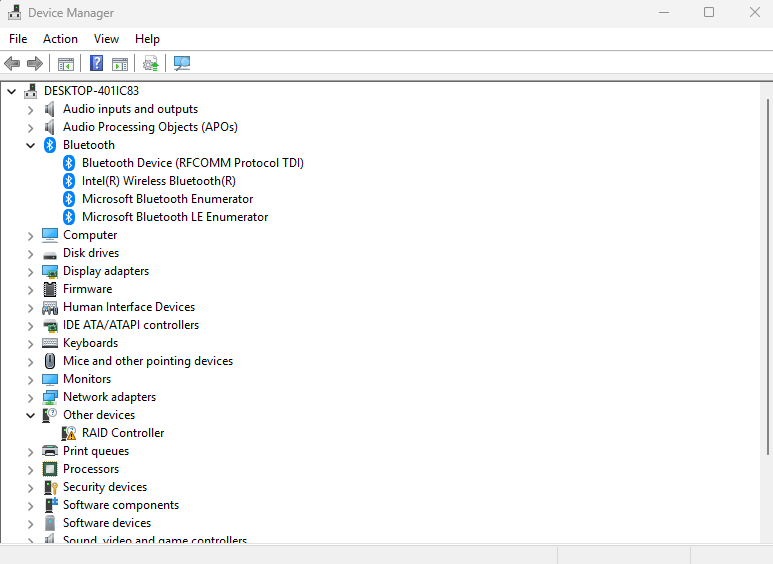Click the Print queues printer icon

click(x=50, y=451)
